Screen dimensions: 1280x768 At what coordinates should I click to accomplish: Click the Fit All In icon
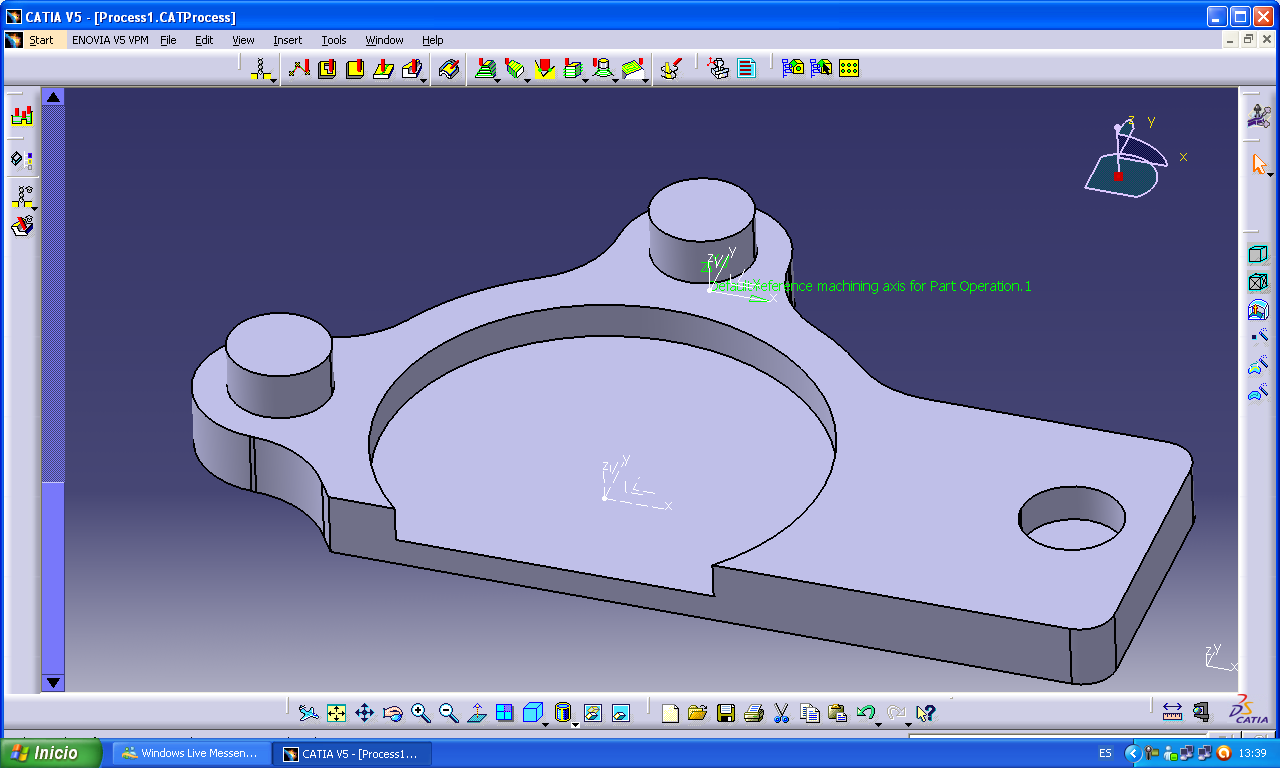point(336,713)
